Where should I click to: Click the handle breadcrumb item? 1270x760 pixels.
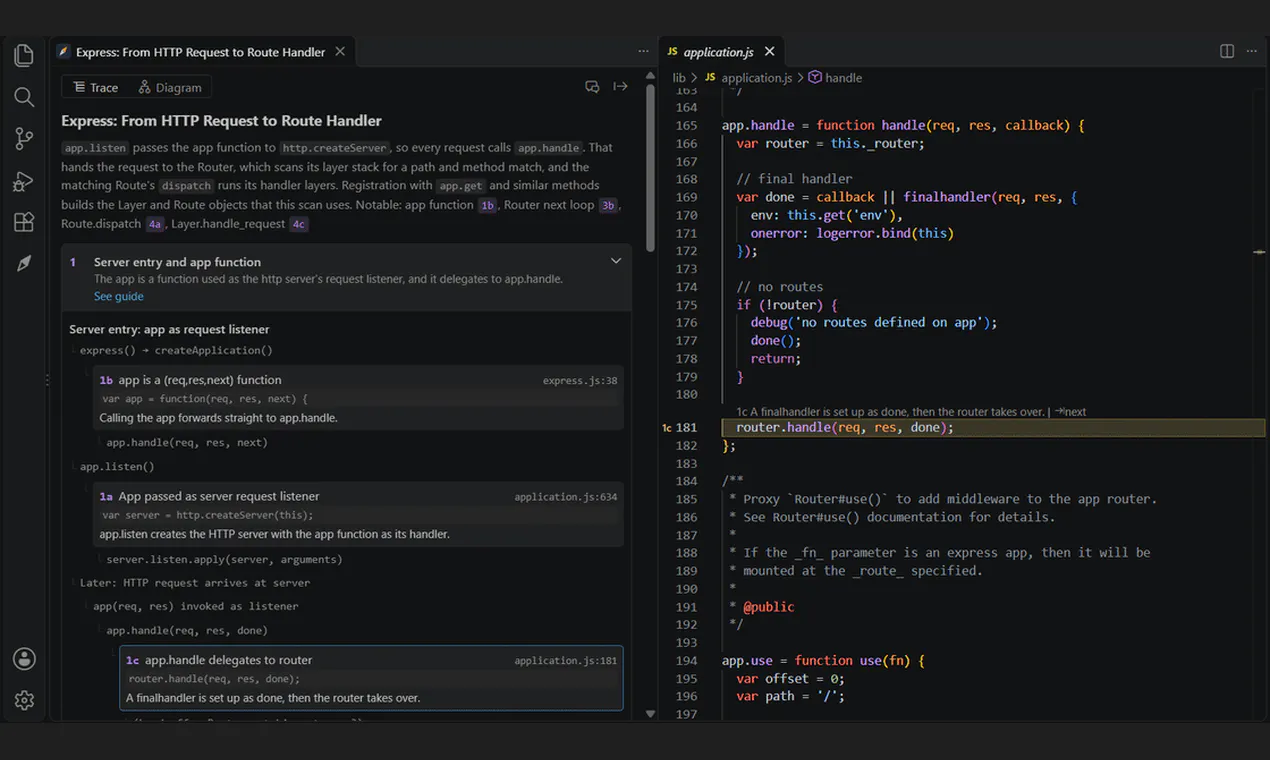[835, 77]
